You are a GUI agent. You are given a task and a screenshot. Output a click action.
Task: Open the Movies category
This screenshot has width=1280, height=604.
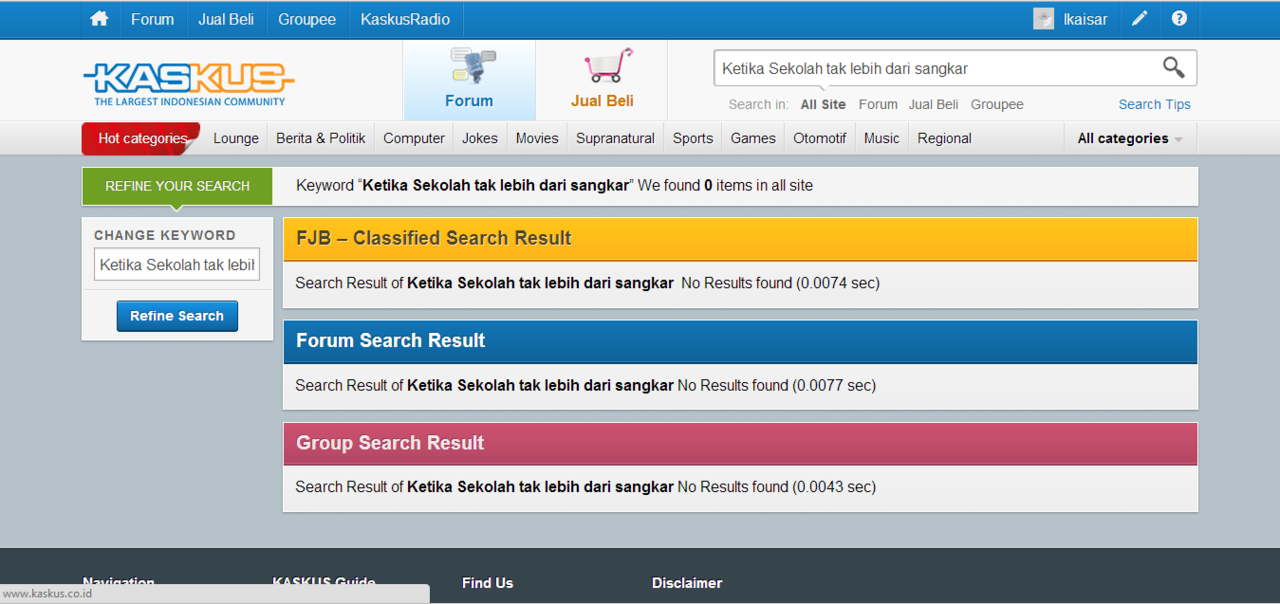537,139
